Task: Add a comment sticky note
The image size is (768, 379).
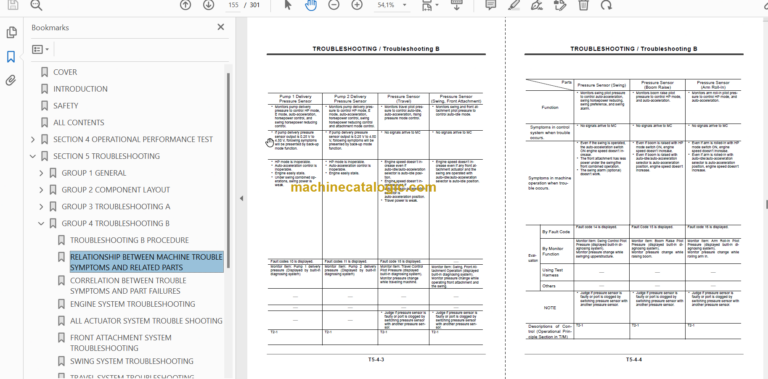Action: (490, 5)
